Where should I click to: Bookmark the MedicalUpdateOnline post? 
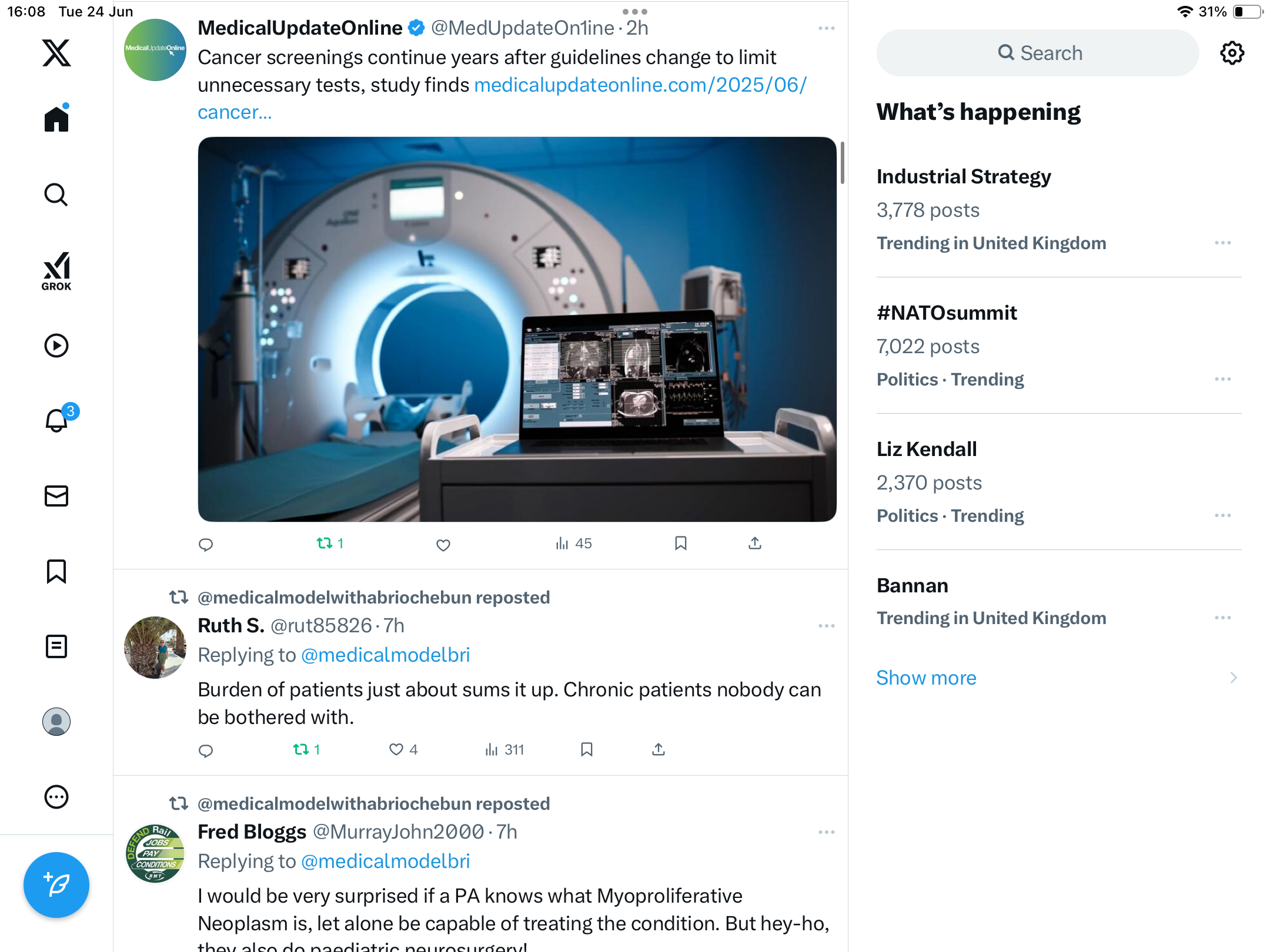click(x=681, y=544)
